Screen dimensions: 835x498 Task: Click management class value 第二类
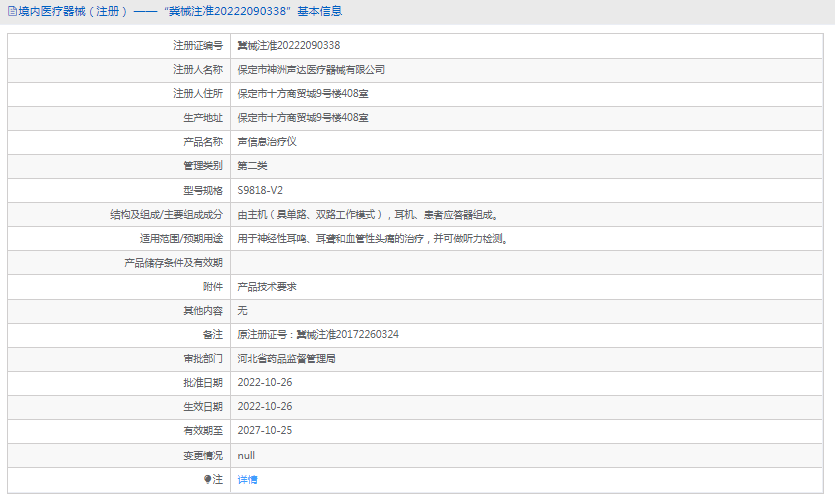[252, 166]
